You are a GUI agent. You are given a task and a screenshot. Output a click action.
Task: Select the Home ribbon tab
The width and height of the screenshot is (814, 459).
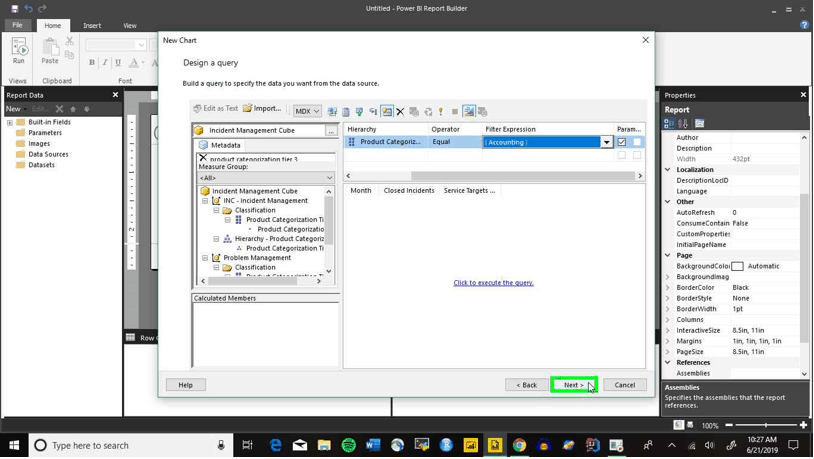(x=52, y=25)
